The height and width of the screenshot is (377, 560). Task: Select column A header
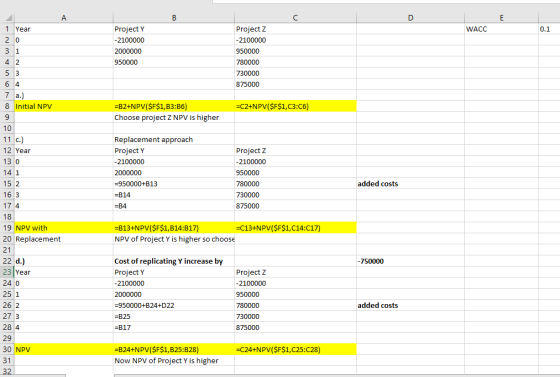(64, 18)
